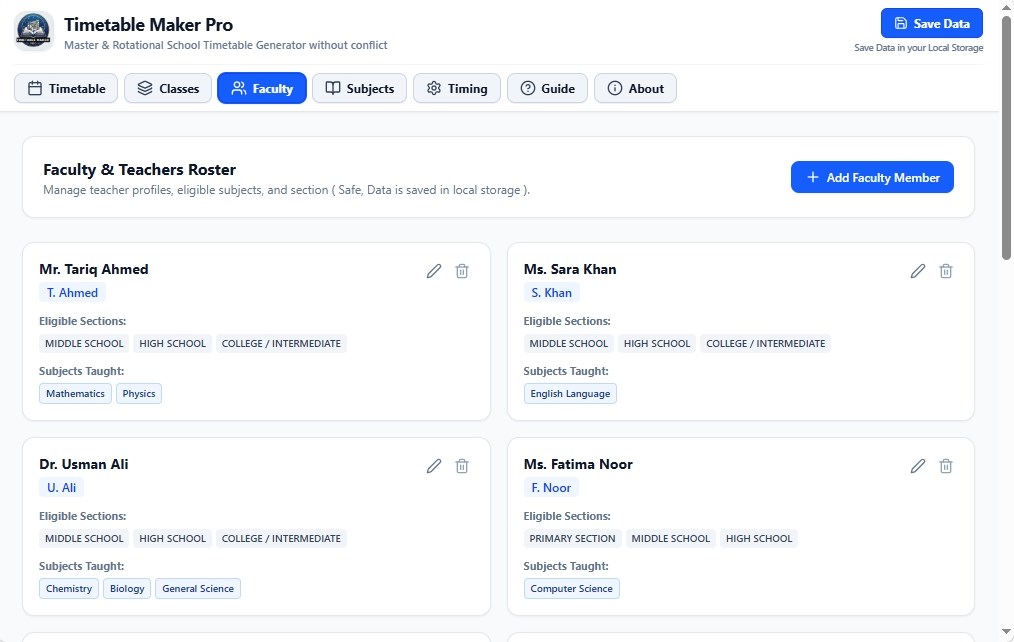Open the Timetable tab
The image size is (1014, 642).
[66, 89]
